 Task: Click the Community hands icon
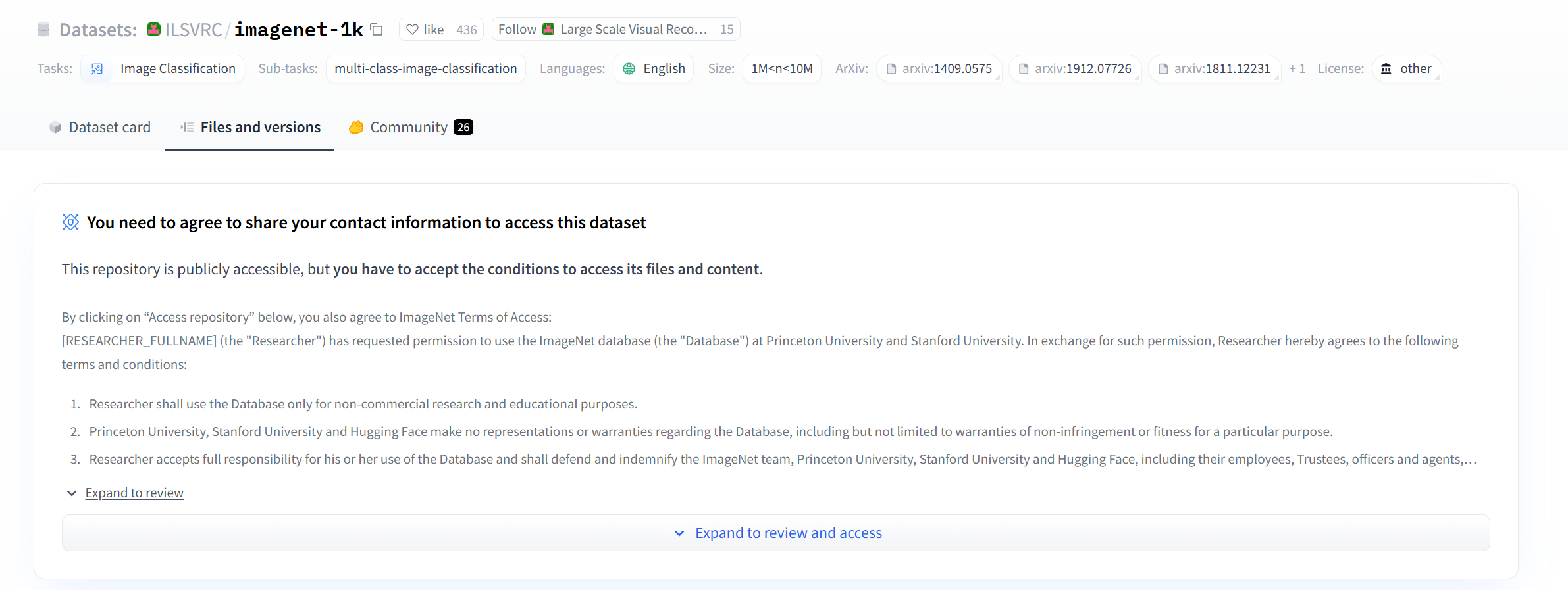[356, 127]
